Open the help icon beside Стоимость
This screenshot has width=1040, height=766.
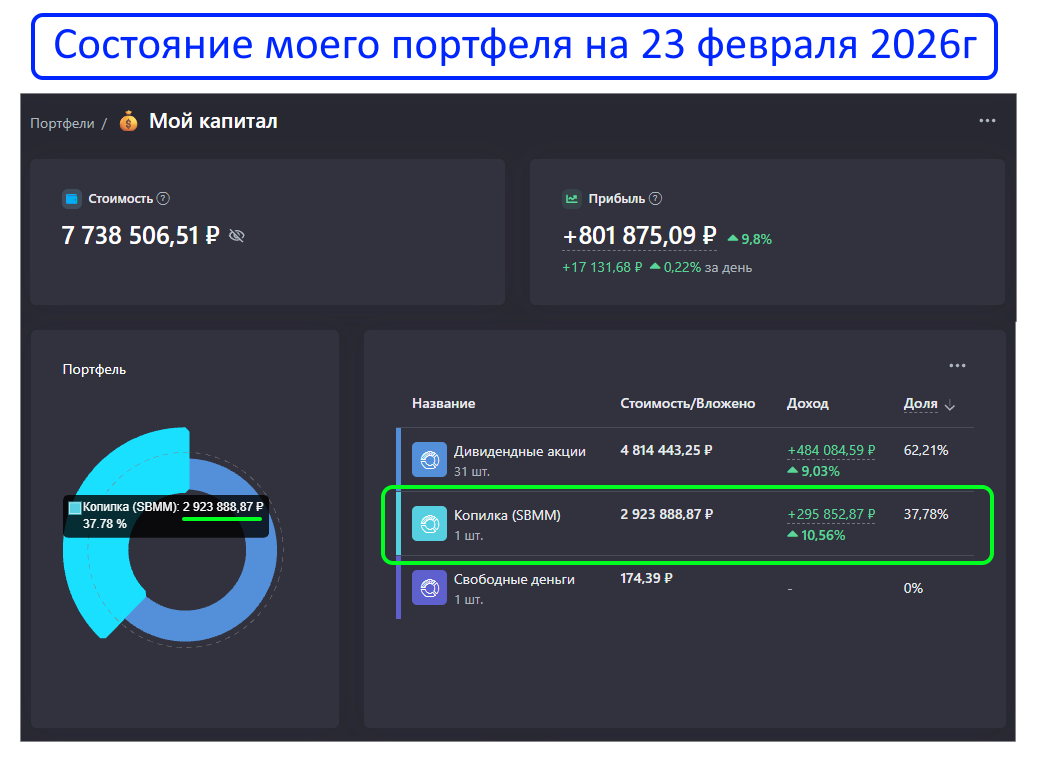click(x=164, y=198)
